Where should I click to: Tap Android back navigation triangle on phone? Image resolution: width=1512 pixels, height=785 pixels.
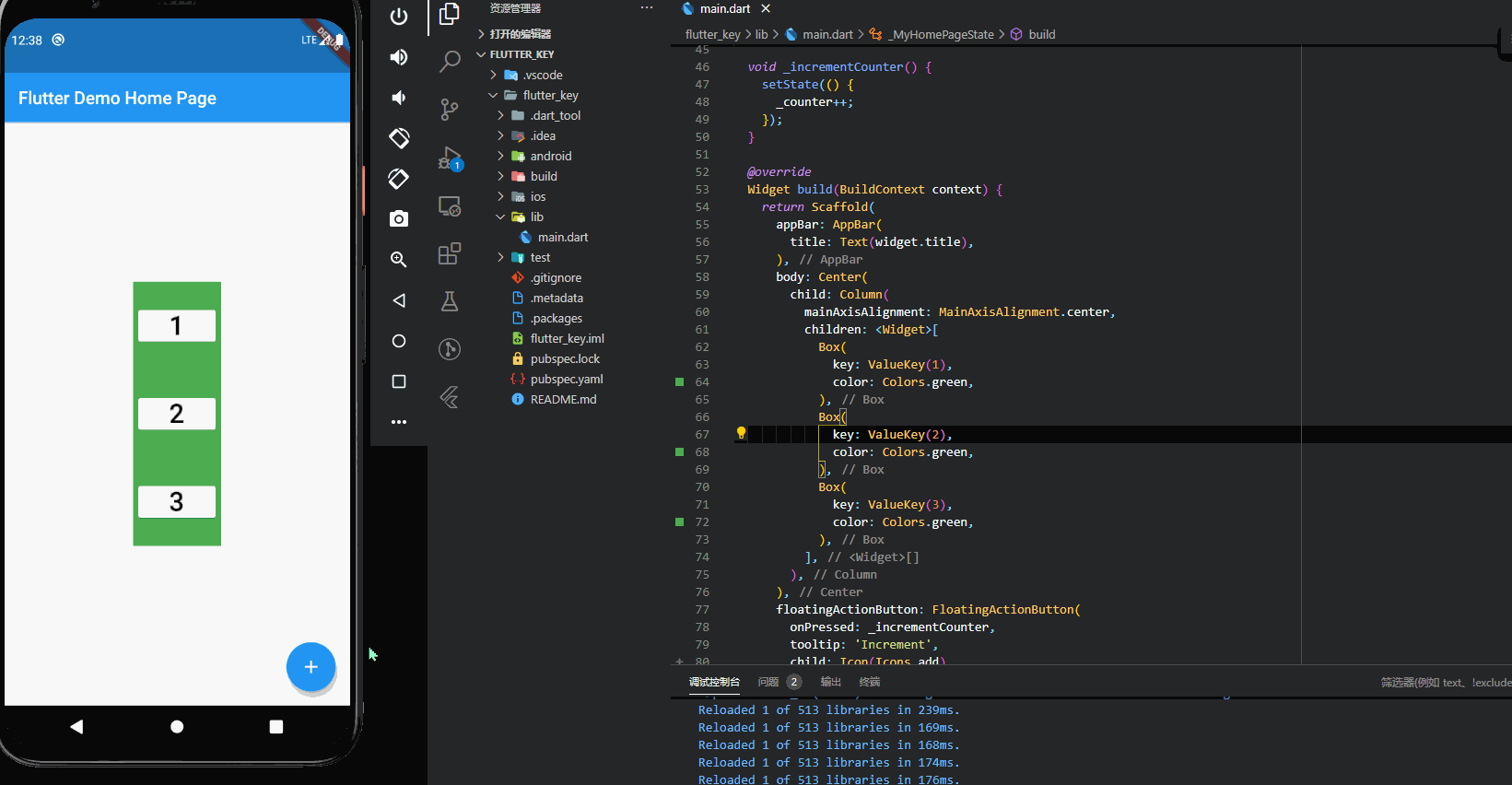tap(76, 727)
